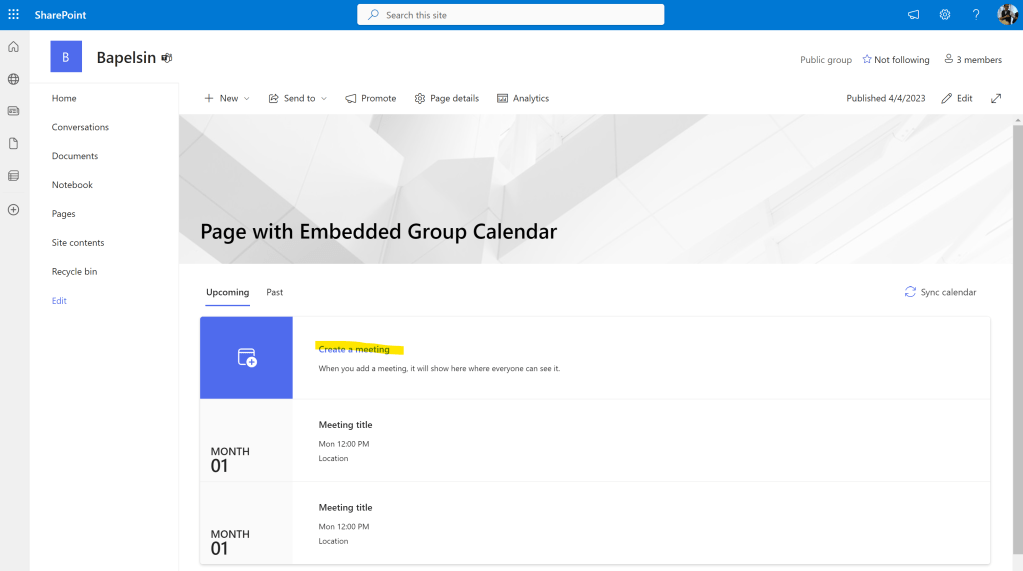
Task: Click the Home icon in left rail
Action: coord(13,47)
